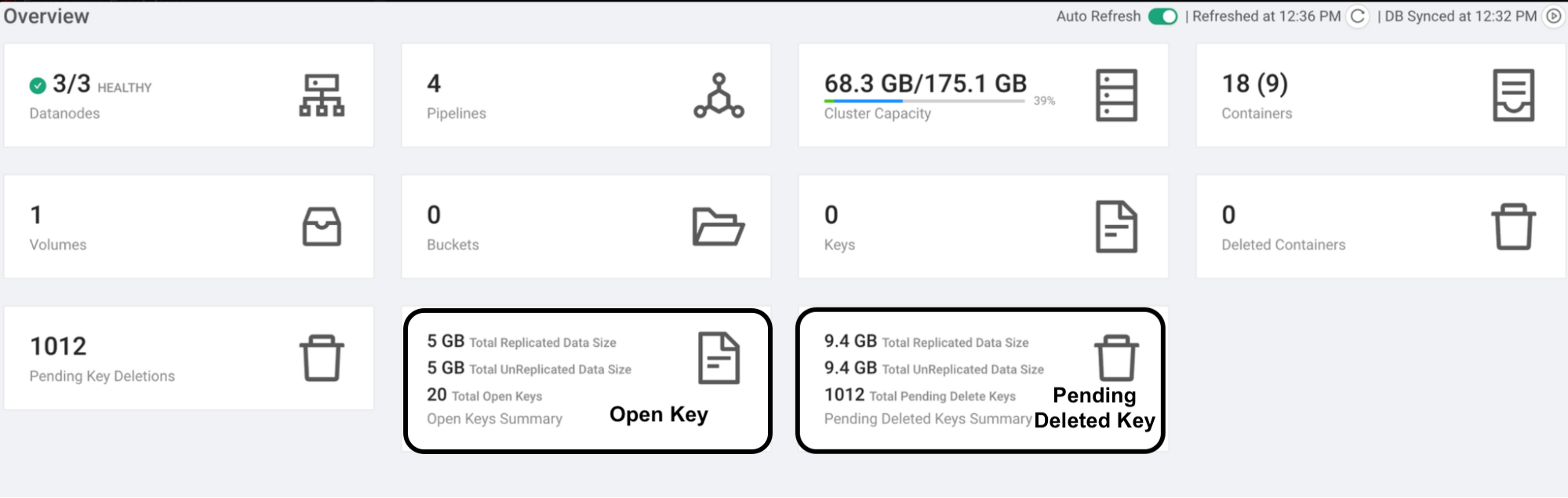
Task: Click the refresh icon beside Refreshed time
Action: tap(1358, 16)
